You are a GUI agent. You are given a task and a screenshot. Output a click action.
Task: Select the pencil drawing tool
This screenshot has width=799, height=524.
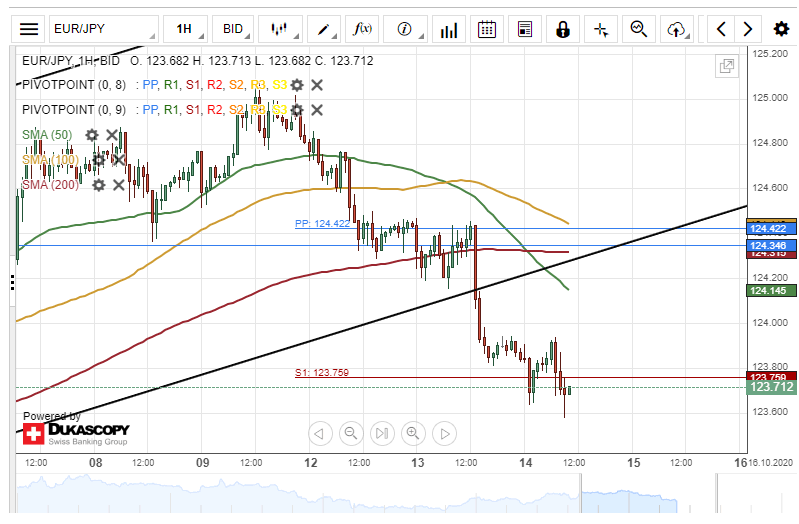328,29
